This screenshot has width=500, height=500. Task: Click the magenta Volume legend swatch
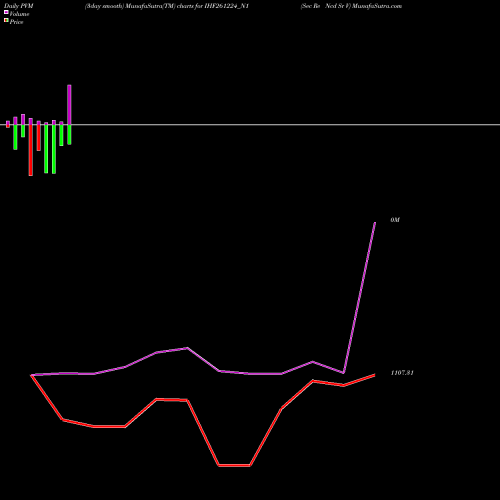pos(6,12)
